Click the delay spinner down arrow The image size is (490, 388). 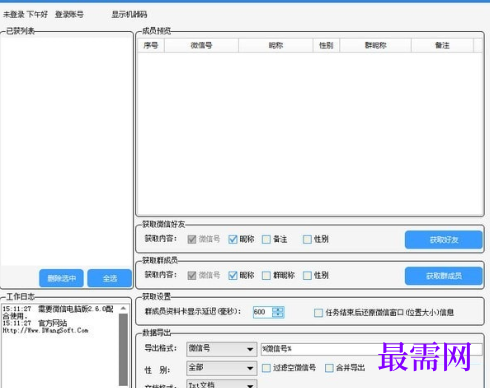[278, 315]
